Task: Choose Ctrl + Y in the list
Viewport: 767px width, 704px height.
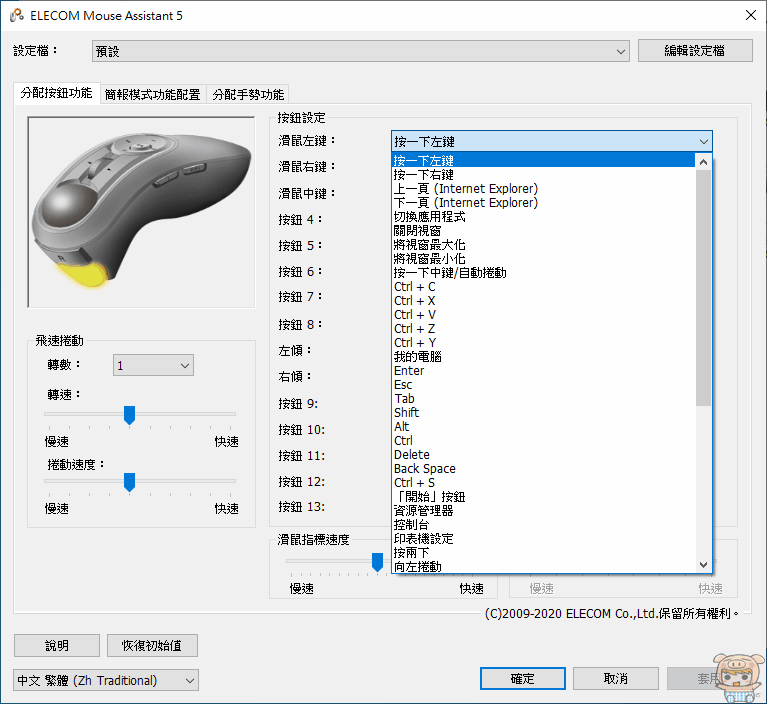Action: [x=543, y=342]
